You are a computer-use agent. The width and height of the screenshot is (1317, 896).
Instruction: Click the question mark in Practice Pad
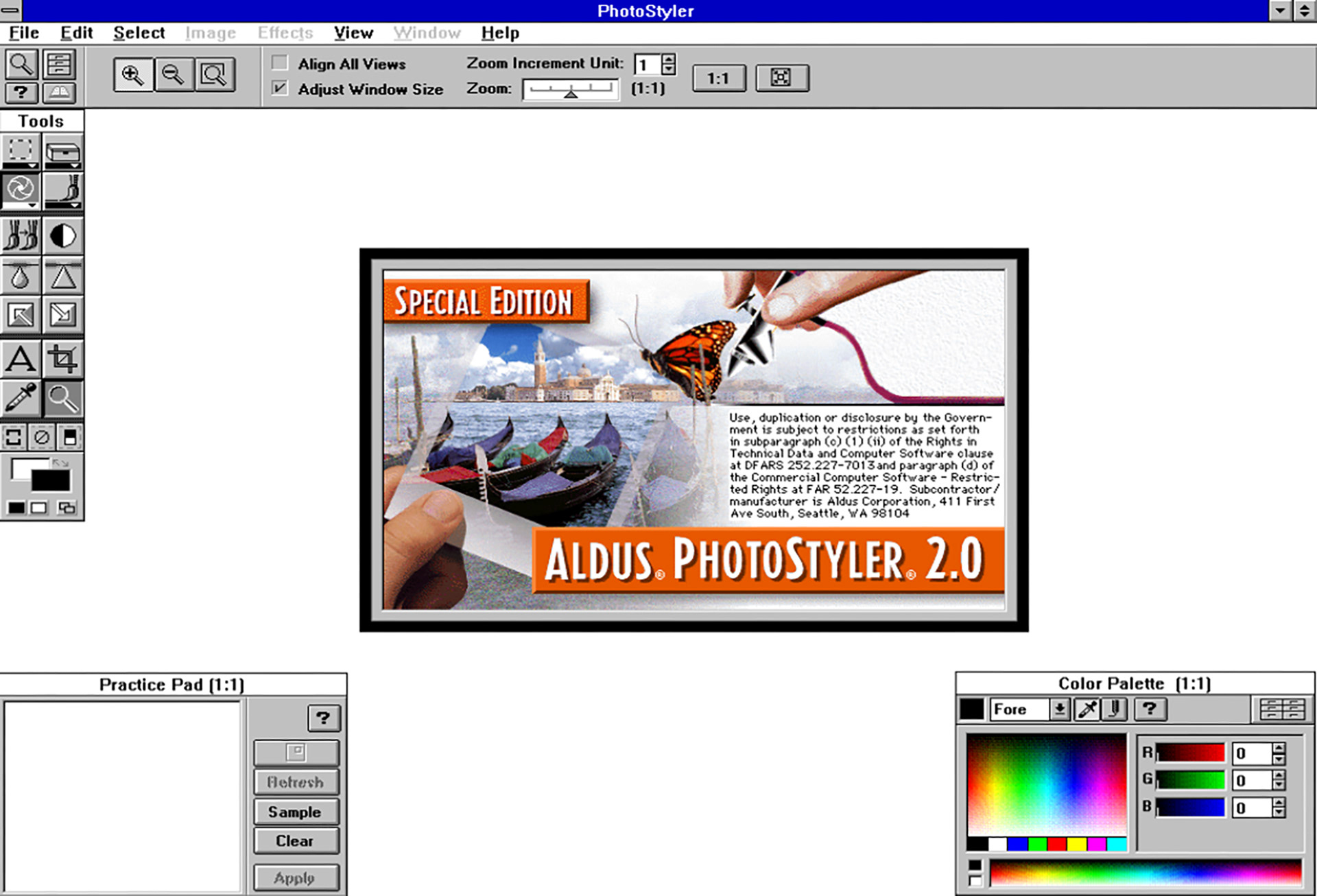pyautogui.click(x=323, y=718)
